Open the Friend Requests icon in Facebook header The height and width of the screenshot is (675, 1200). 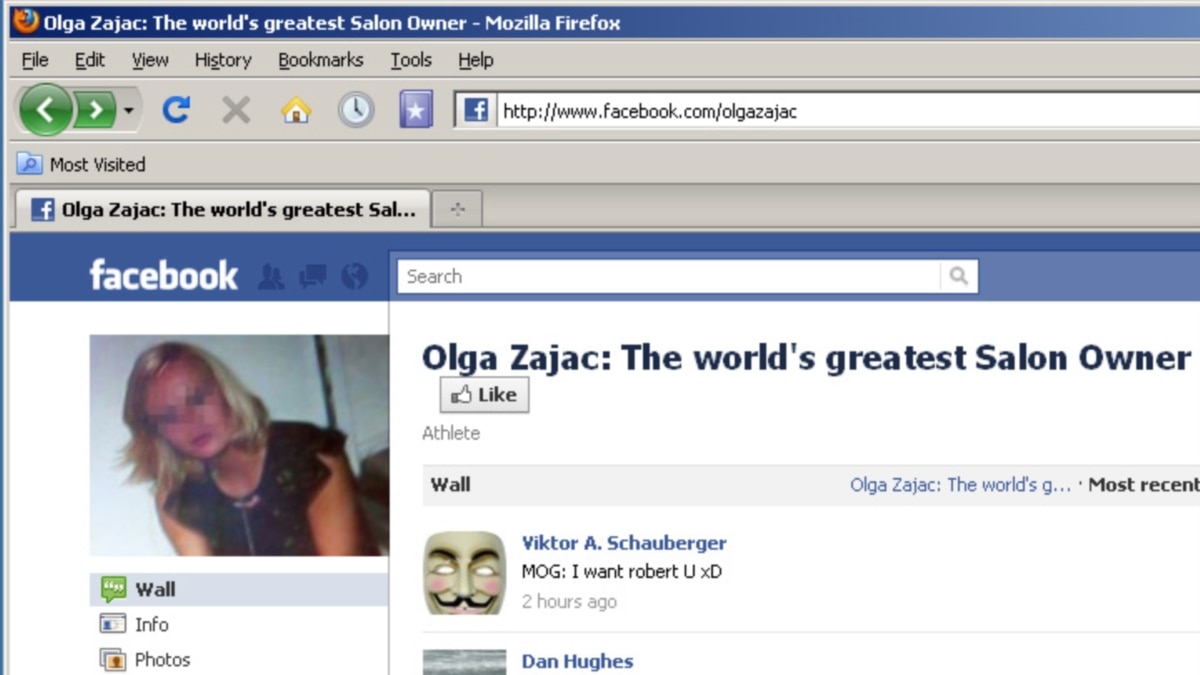(x=271, y=277)
